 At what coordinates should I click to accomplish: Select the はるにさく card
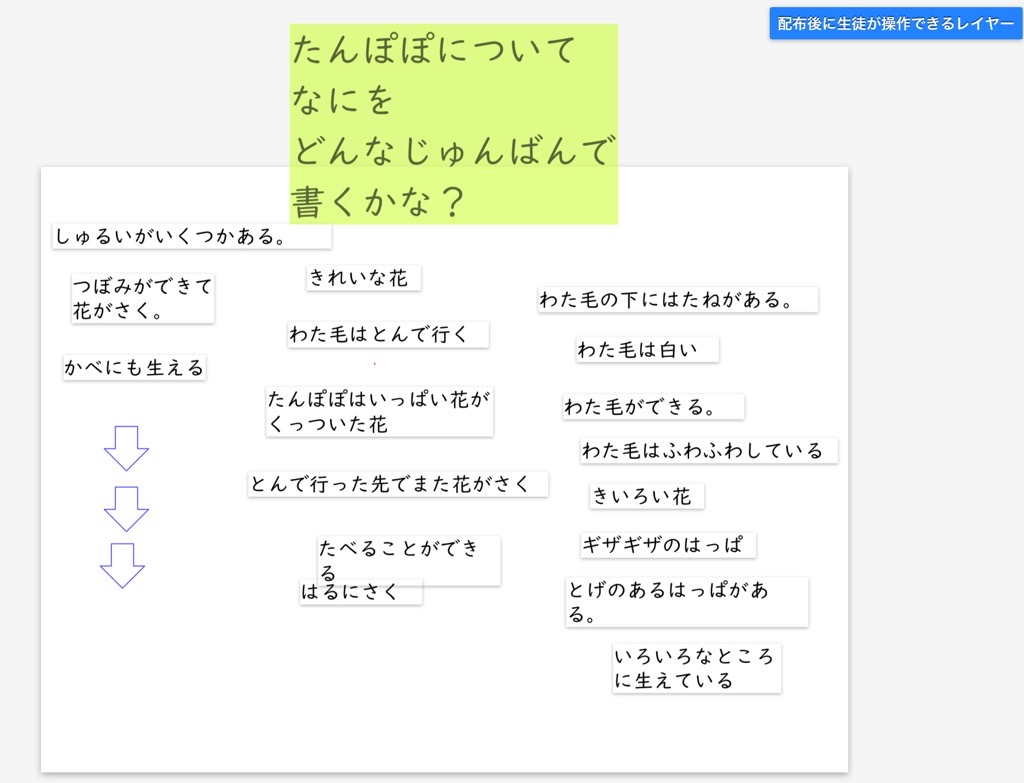click(360, 593)
